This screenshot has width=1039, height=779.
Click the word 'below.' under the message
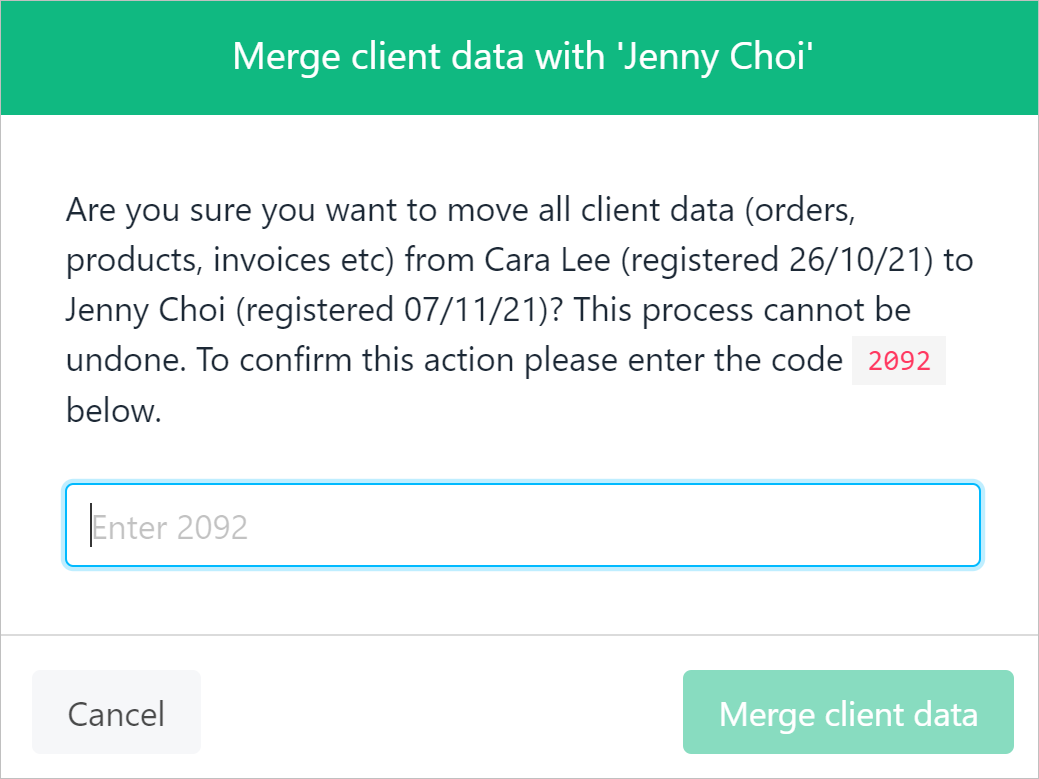click(114, 410)
